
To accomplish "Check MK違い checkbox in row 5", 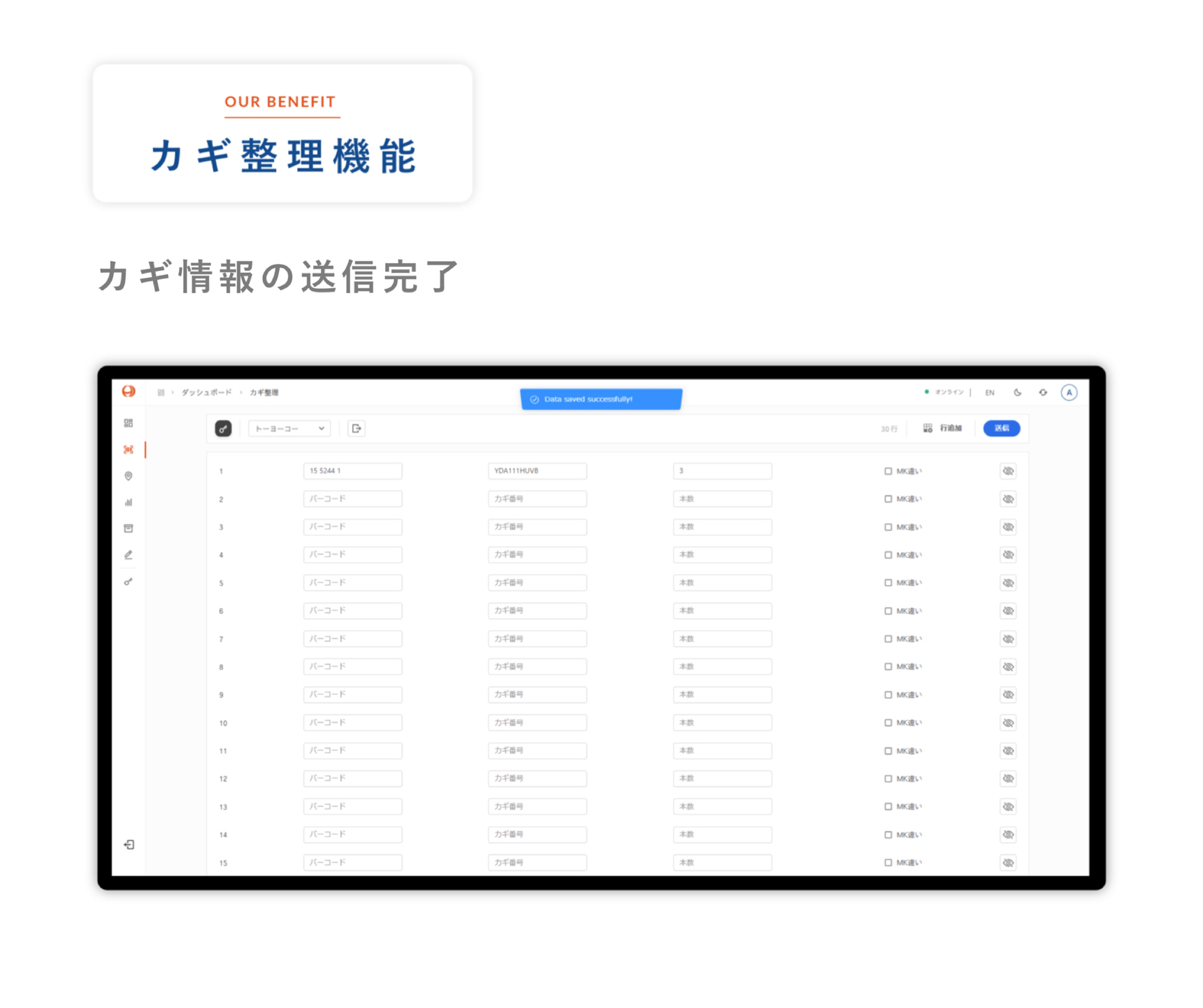I will (x=888, y=583).
